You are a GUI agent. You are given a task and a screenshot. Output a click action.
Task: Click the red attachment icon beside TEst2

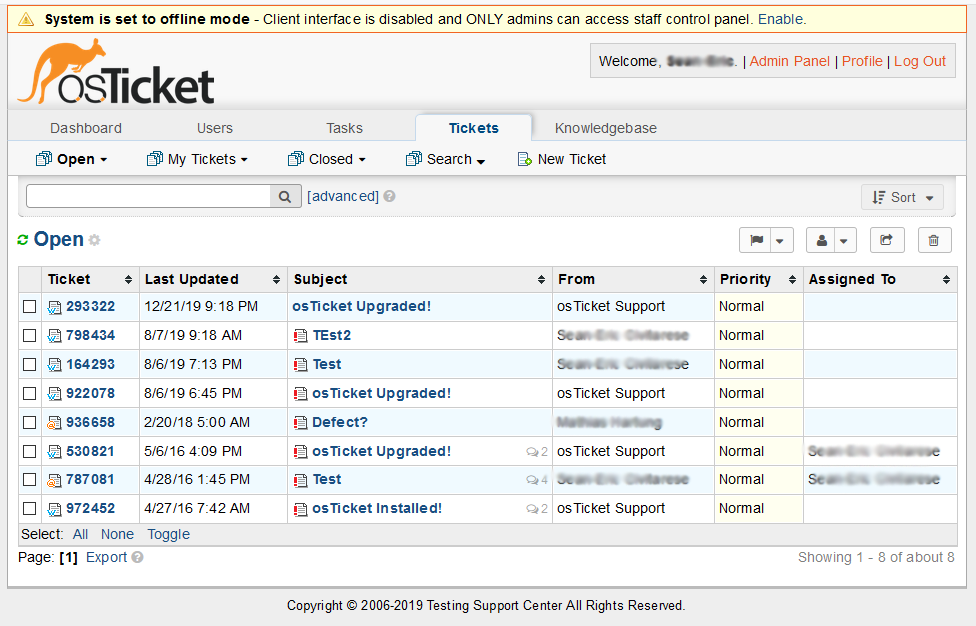[301, 336]
